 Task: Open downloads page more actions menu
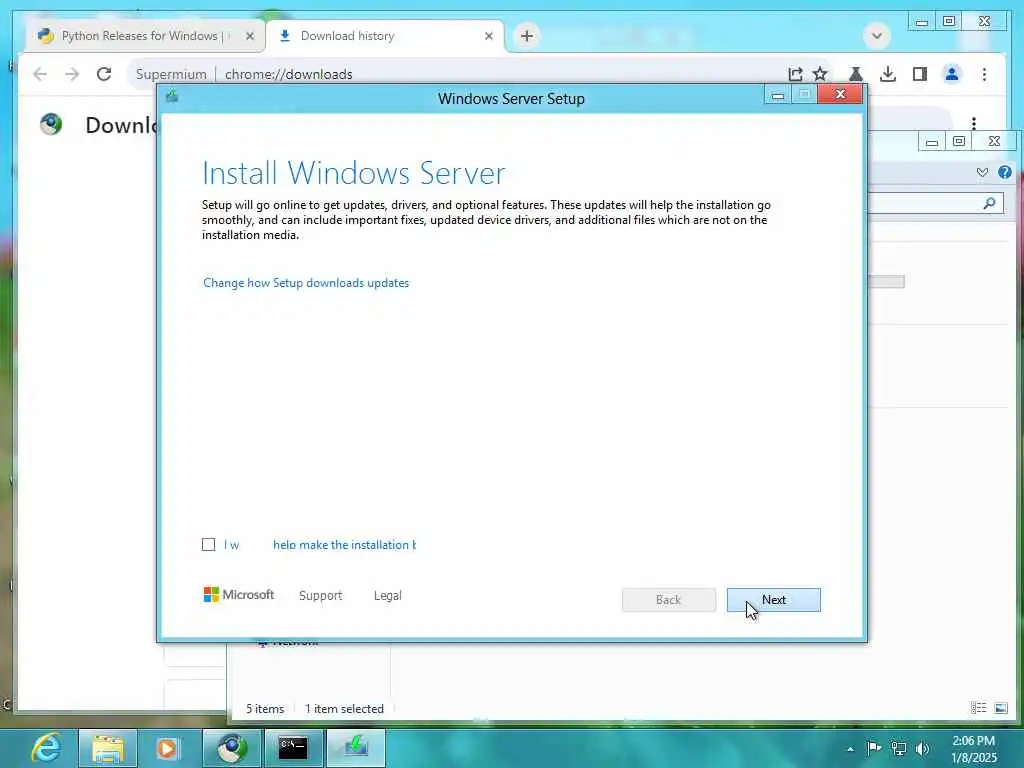tap(974, 123)
